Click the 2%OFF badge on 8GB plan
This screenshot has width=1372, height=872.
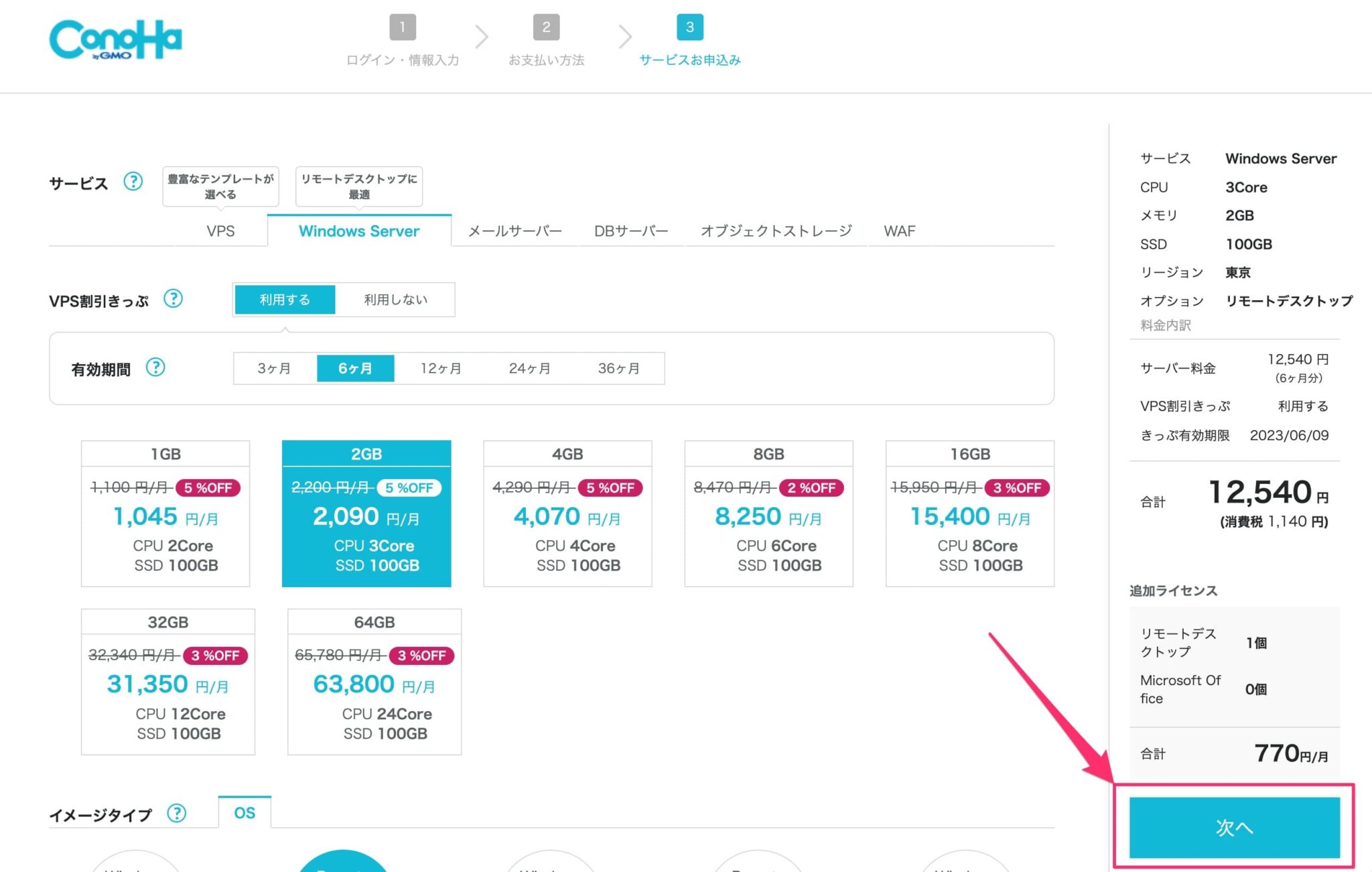click(x=811, y=488)
